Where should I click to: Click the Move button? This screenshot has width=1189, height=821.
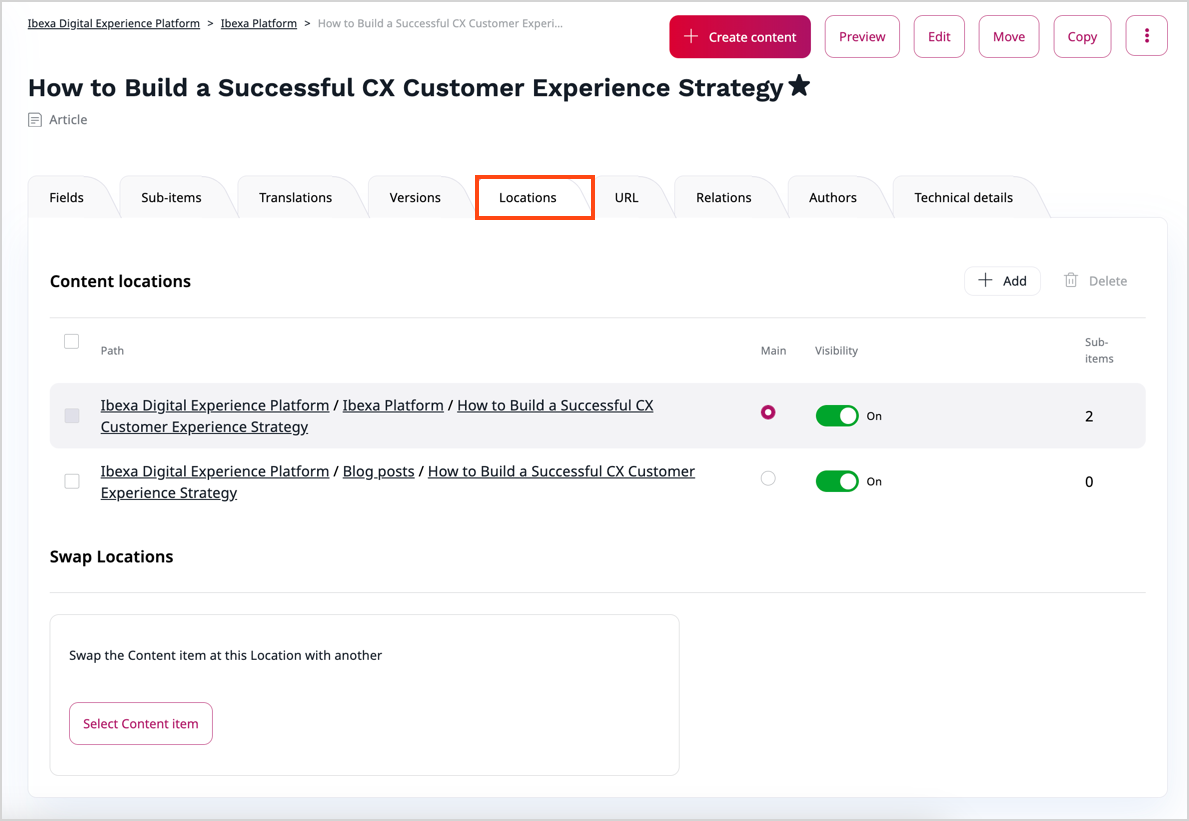pos(1008,36)
